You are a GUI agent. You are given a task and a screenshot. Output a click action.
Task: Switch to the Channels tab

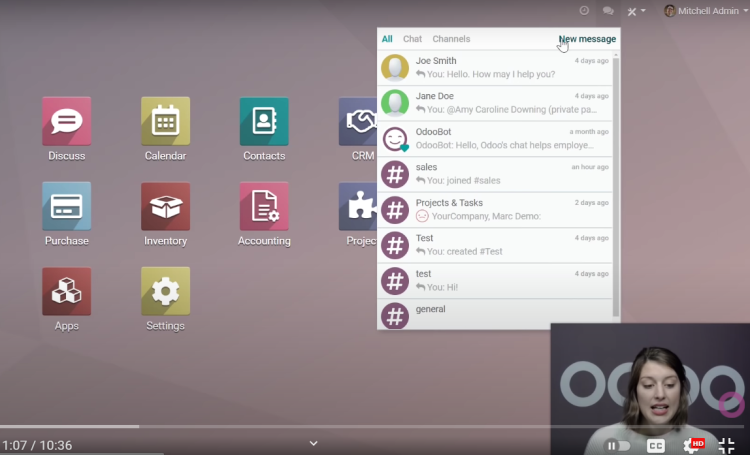(x=451, y=39)
